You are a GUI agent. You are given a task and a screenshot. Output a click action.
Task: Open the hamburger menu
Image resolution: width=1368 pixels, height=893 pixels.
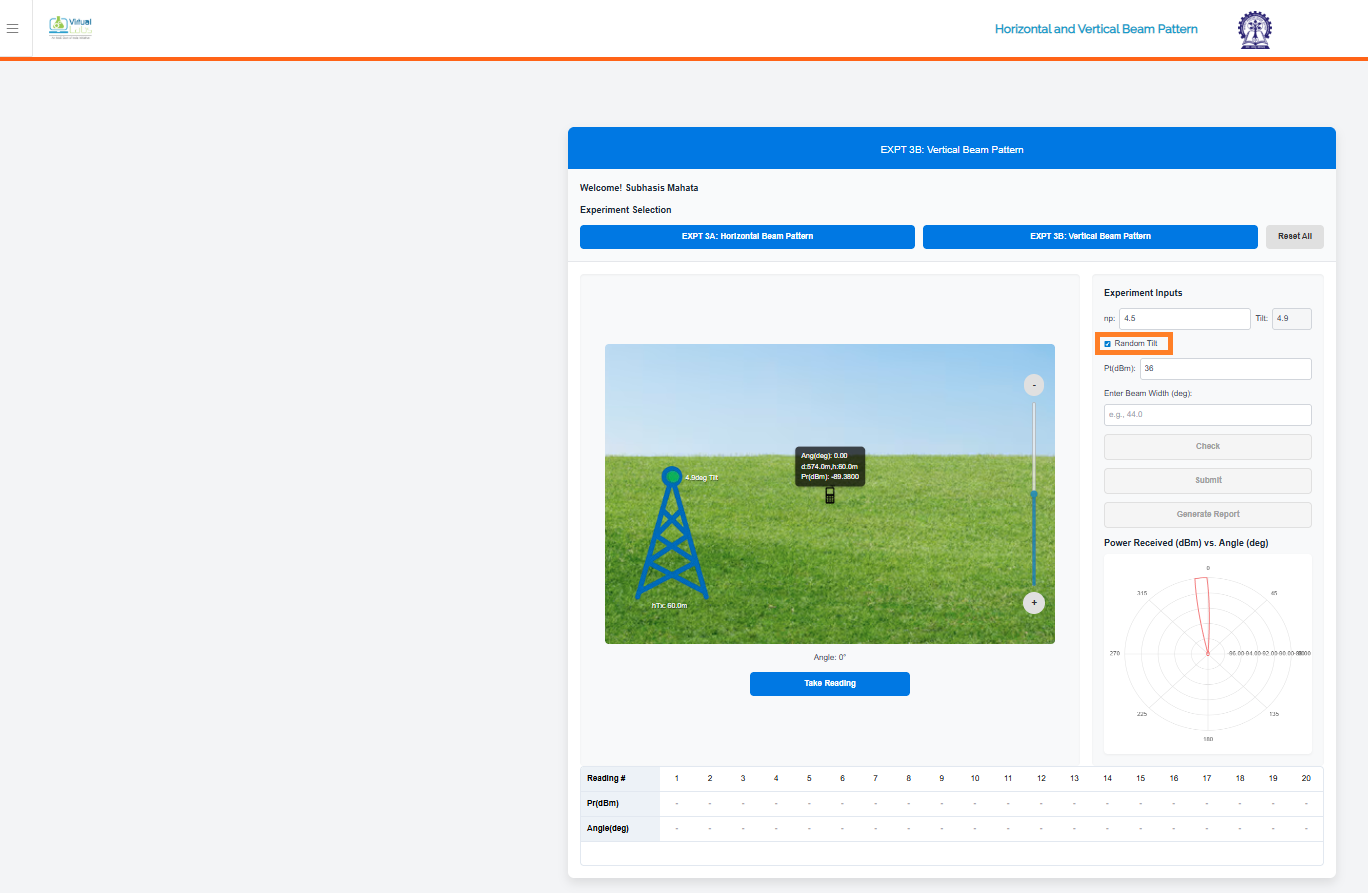coord(12,29)
